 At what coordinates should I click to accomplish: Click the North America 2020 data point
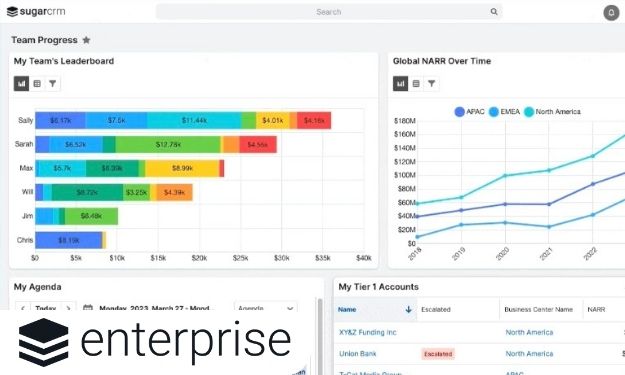[505, 176]
